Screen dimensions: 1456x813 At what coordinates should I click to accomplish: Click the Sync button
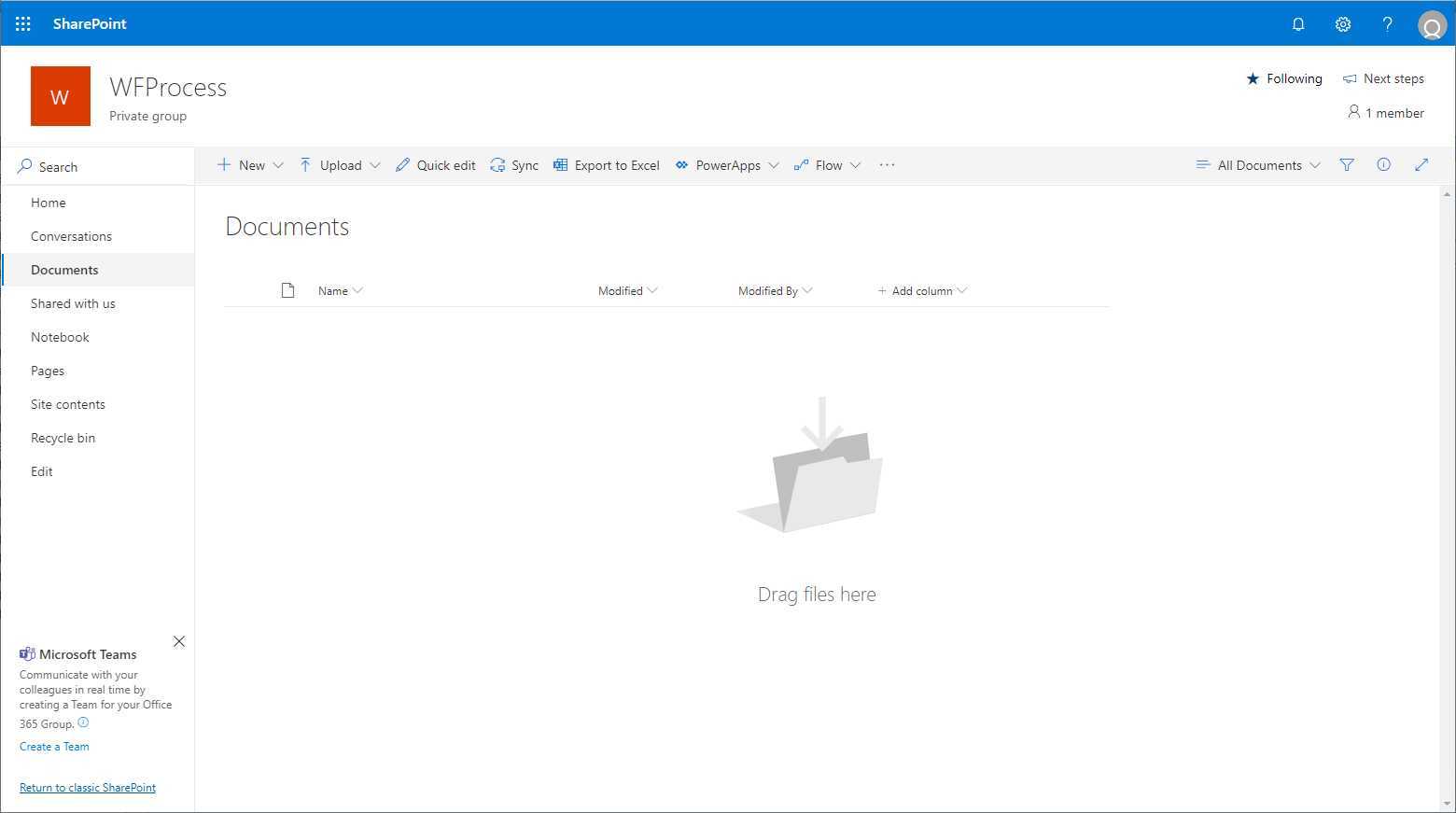click(x=514, y=165)
